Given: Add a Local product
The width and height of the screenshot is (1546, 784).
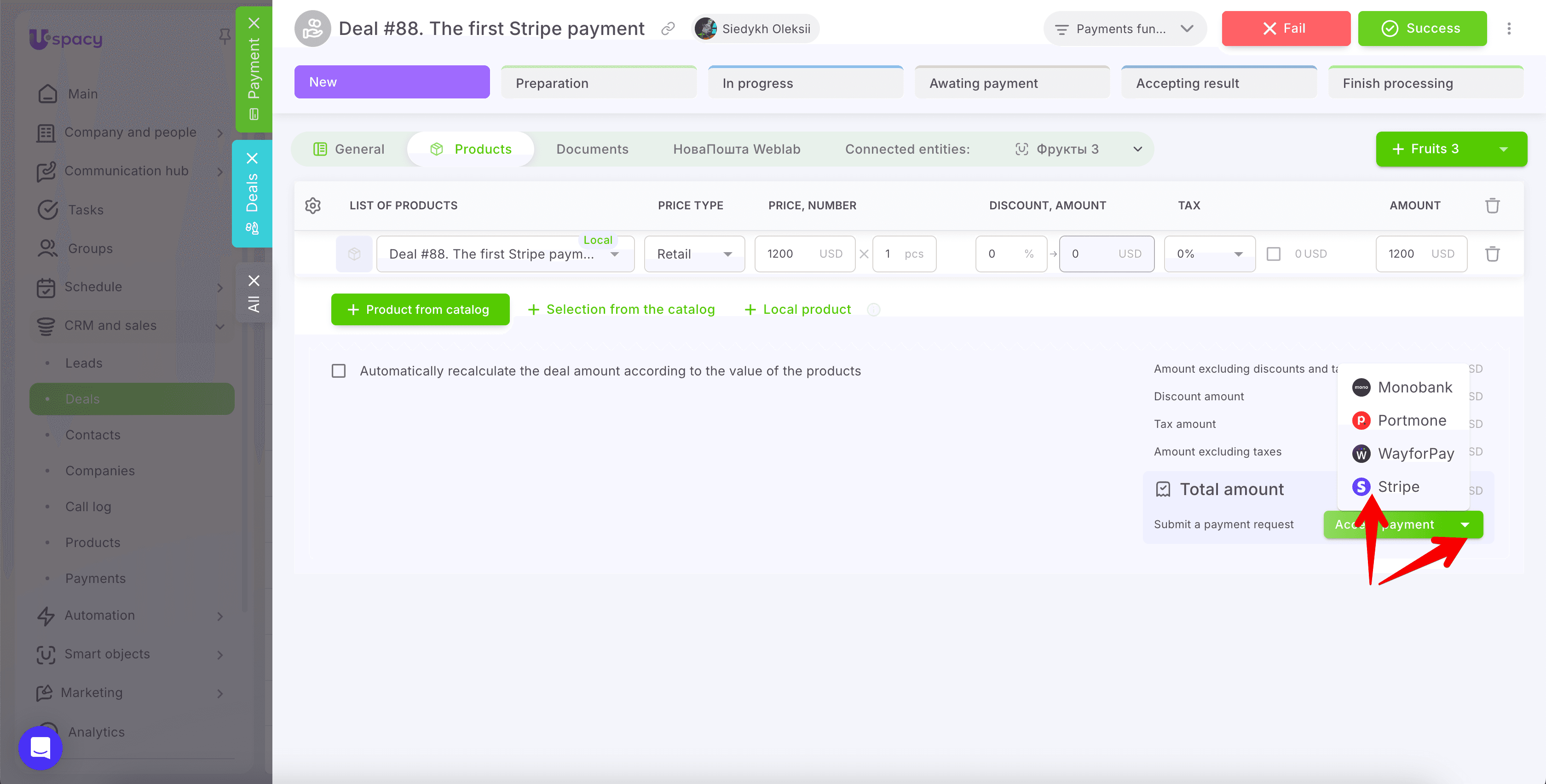Looking at the screenshot, I should 797,309.
